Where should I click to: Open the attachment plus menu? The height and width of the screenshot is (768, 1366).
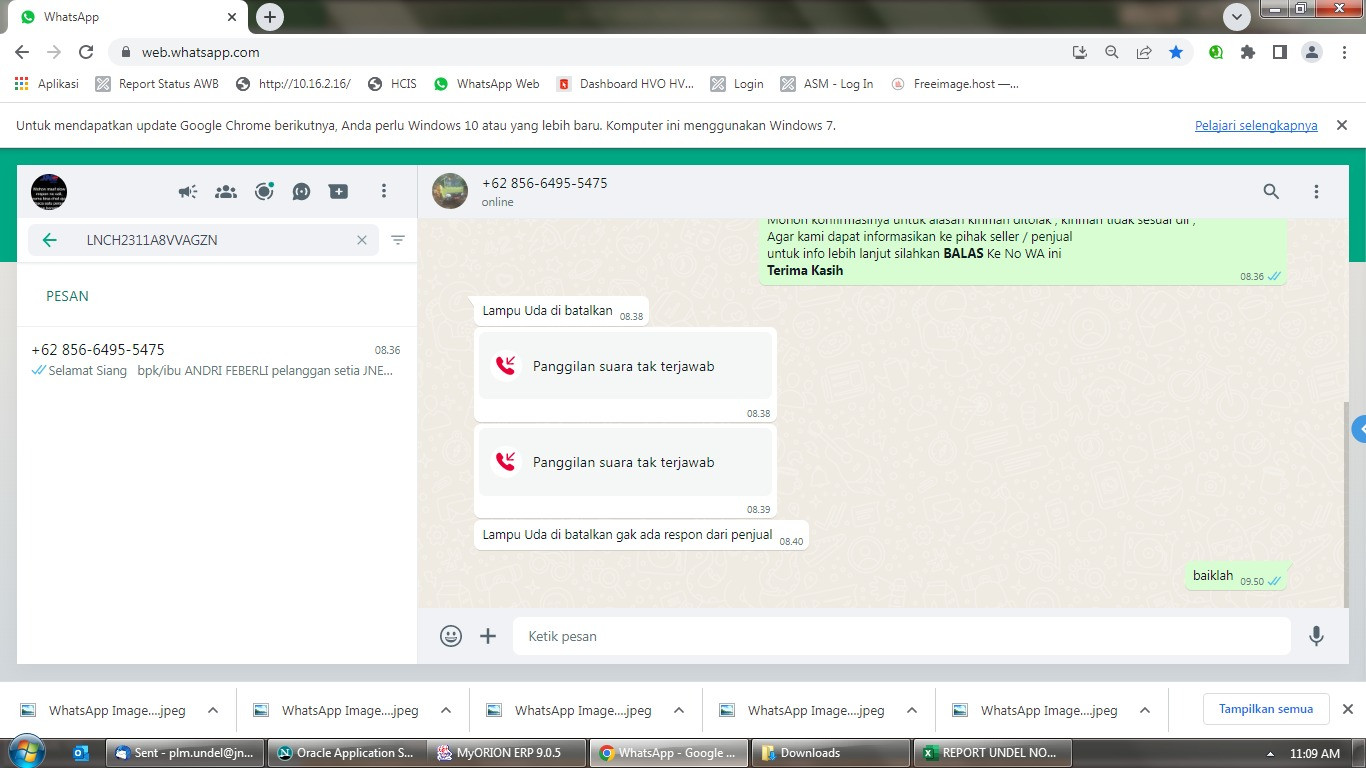(x=488, y=636)
